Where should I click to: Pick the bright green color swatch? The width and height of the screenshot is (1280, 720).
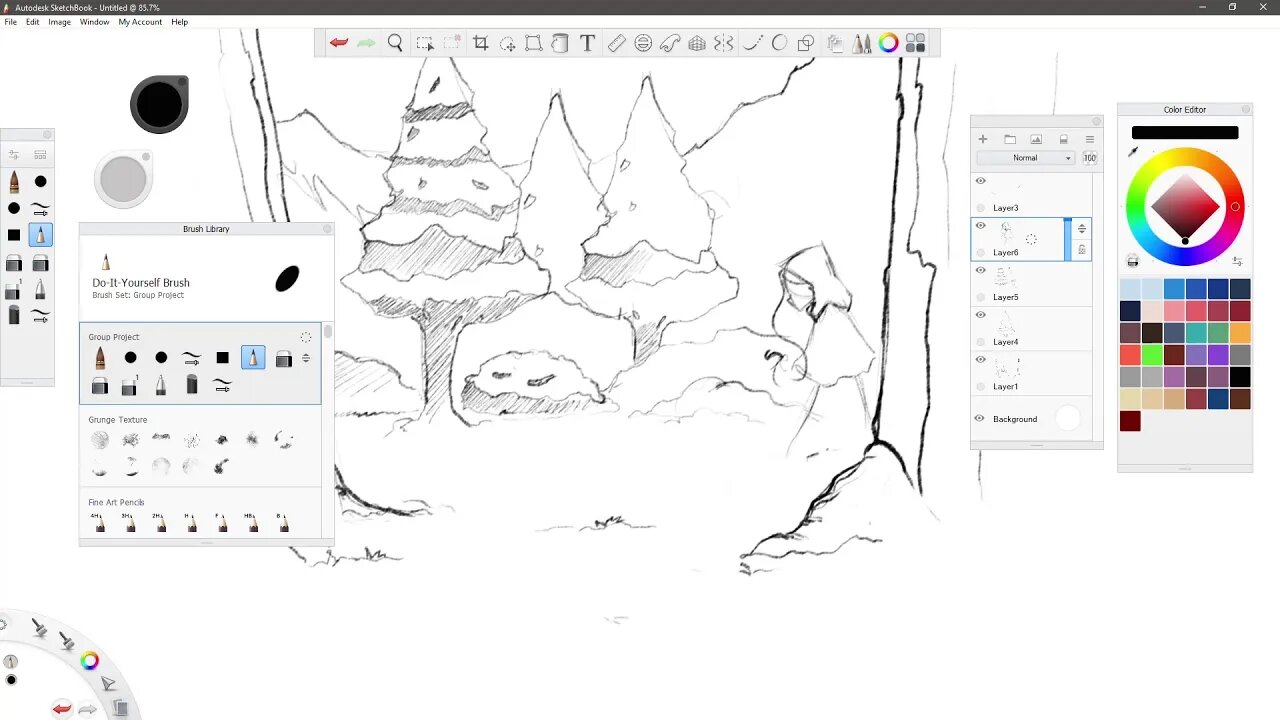point(1152,355)
